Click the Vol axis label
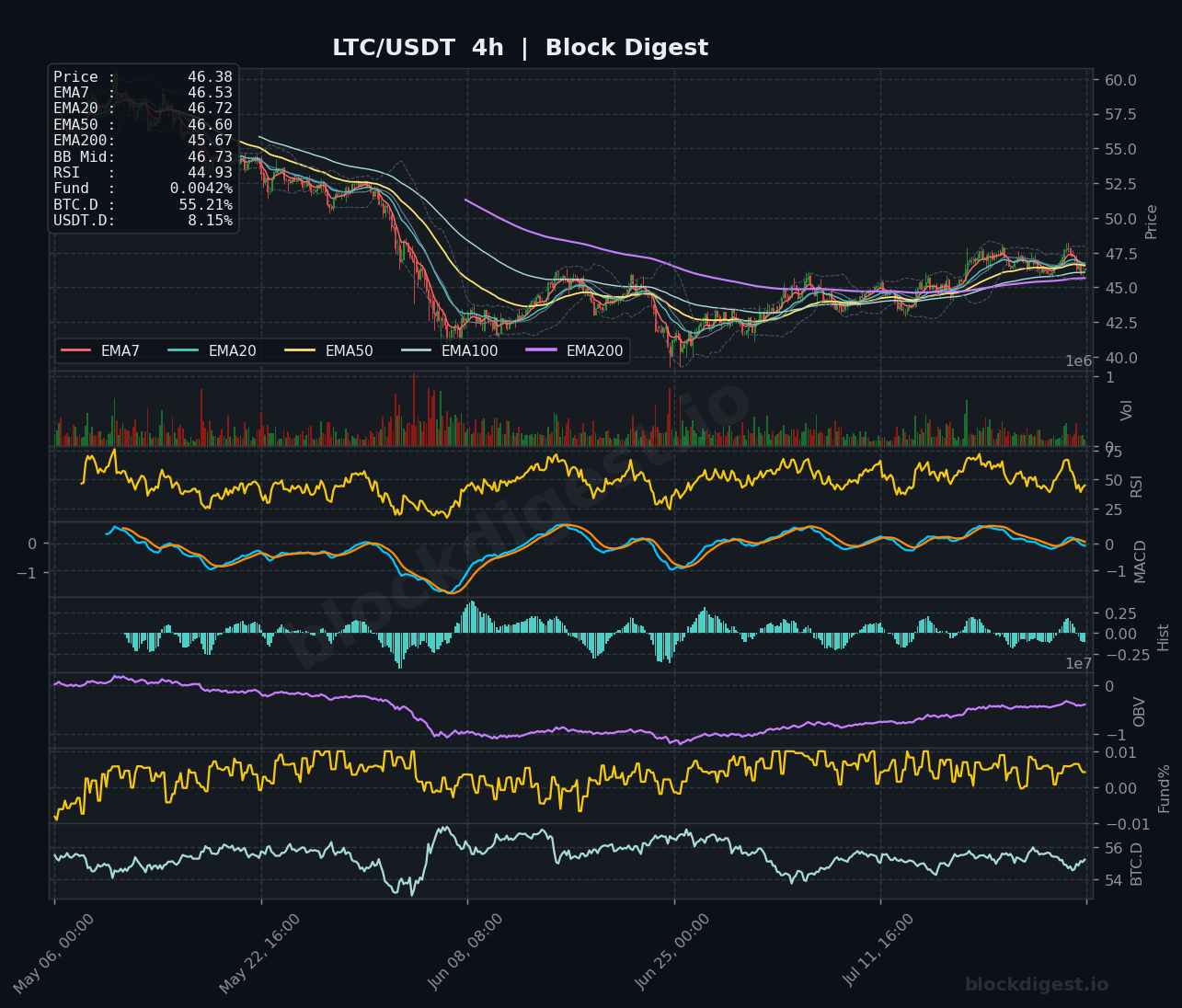This screenshot has width=1182, height=1008. point(1127,410)
